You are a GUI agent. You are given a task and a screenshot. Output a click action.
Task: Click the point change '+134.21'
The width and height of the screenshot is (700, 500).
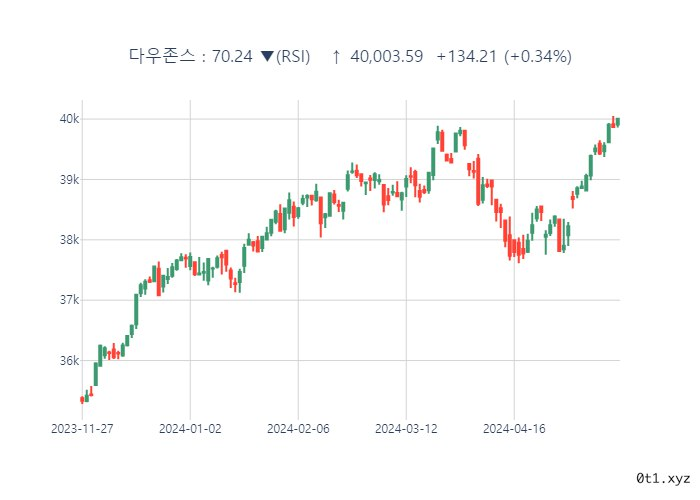(x=467, y=56)
